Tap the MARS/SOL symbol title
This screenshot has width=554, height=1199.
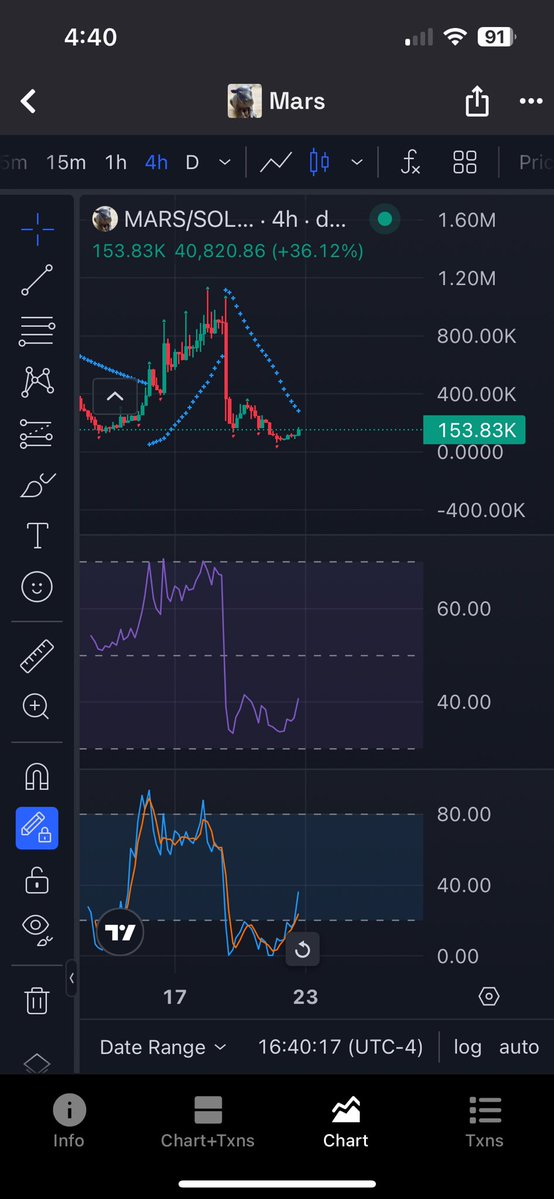[188, 220]
